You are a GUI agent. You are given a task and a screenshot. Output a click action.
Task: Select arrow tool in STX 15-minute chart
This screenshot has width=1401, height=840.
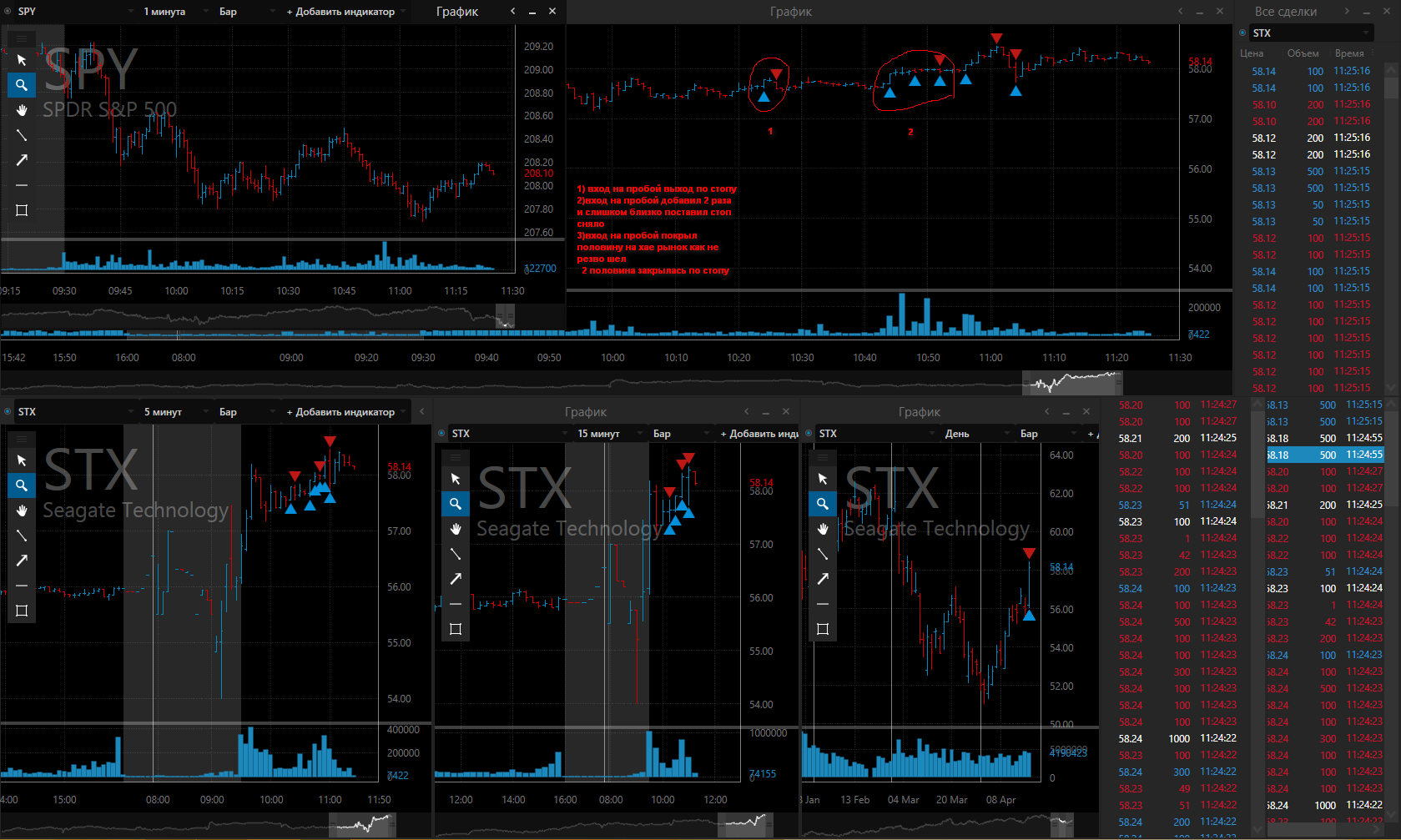point(456,579)
